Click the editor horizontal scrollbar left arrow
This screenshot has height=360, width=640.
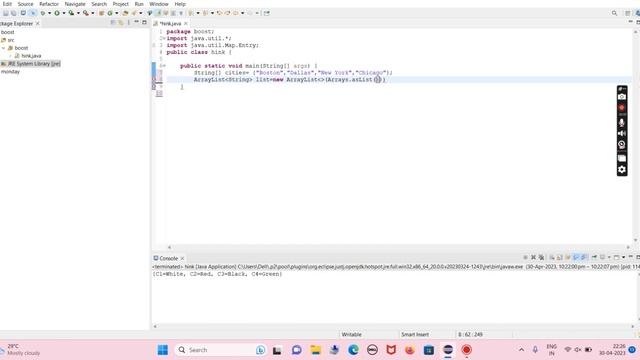(169, 247)
